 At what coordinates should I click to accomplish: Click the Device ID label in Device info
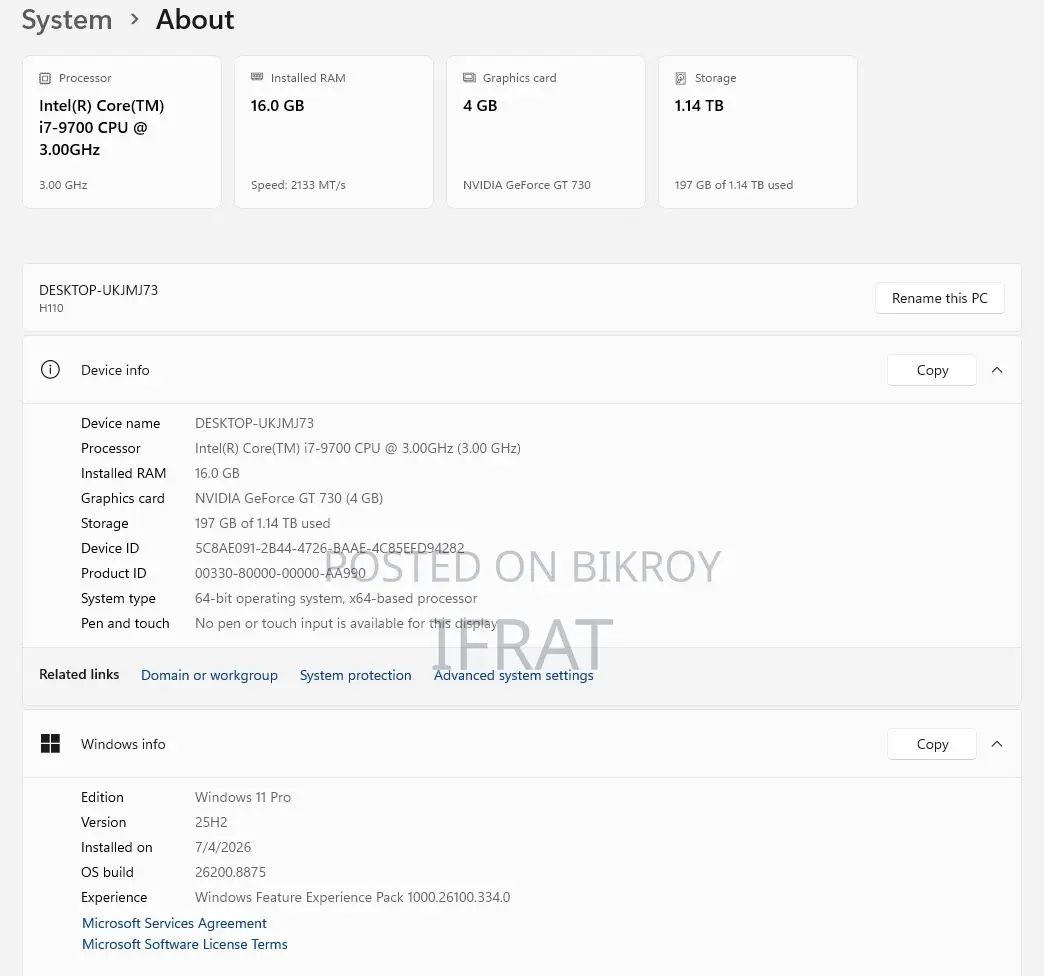coord(110,548)
